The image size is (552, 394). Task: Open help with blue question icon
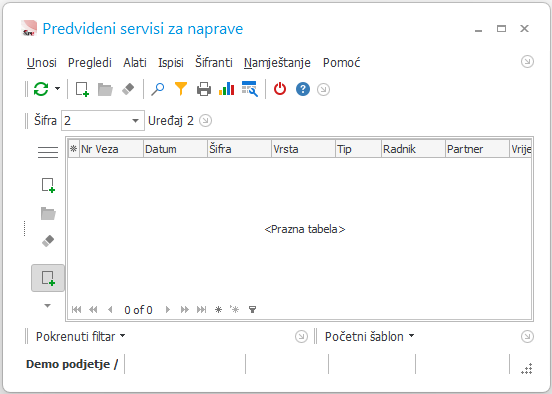[303, 89]
